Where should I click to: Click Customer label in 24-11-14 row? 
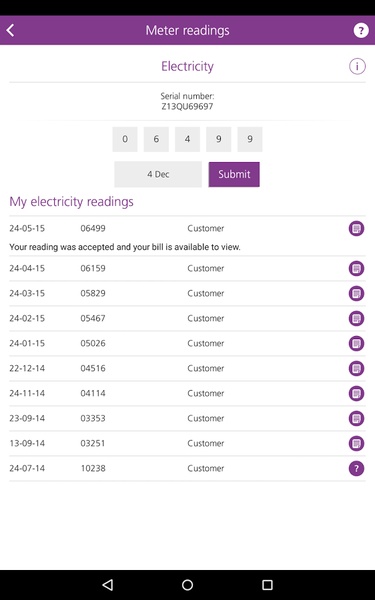point(206,393)
